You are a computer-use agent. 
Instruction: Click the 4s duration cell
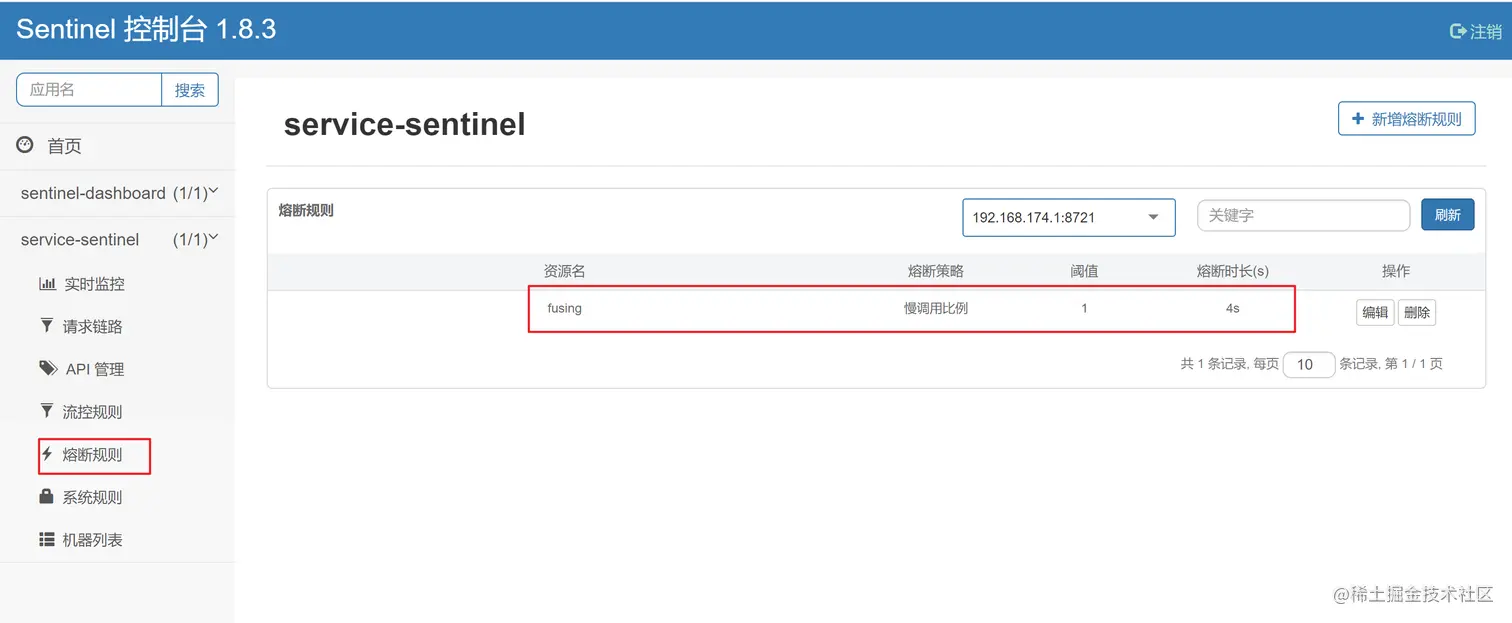(x=1232, y=308)
